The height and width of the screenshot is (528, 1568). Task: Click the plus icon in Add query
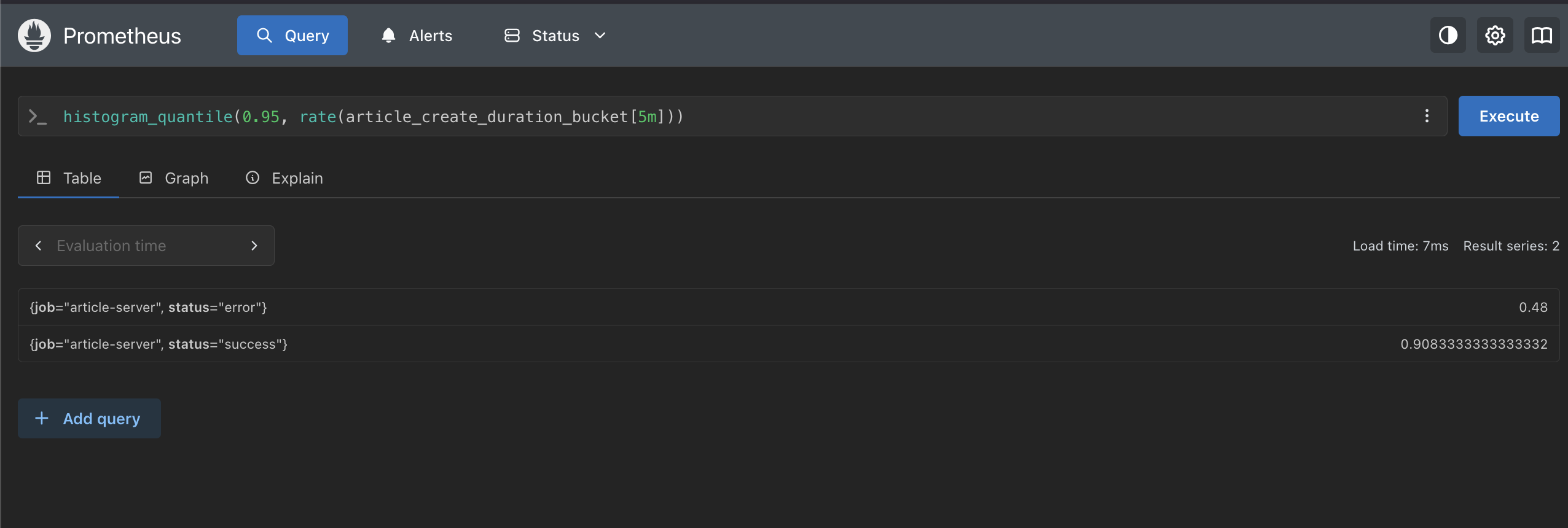tap(42, 419)
